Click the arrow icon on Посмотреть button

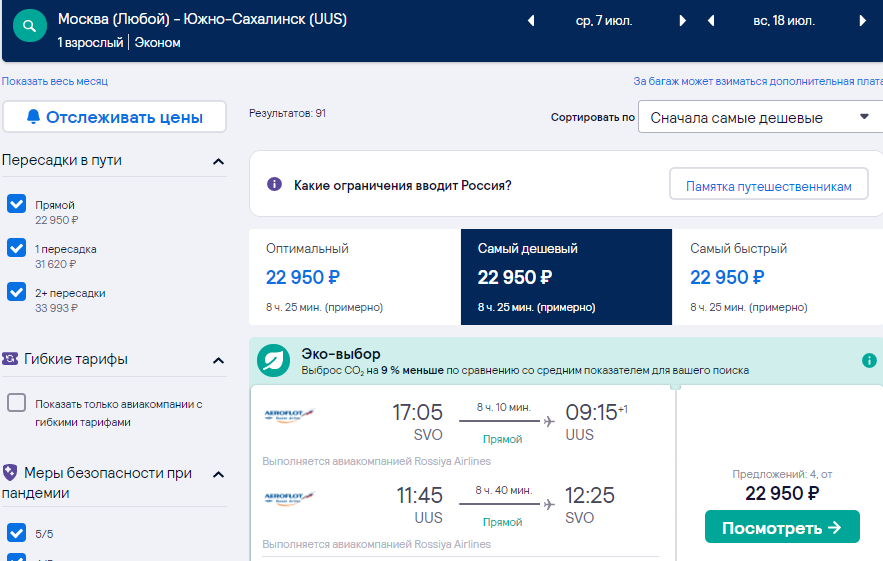click(835, 527)
